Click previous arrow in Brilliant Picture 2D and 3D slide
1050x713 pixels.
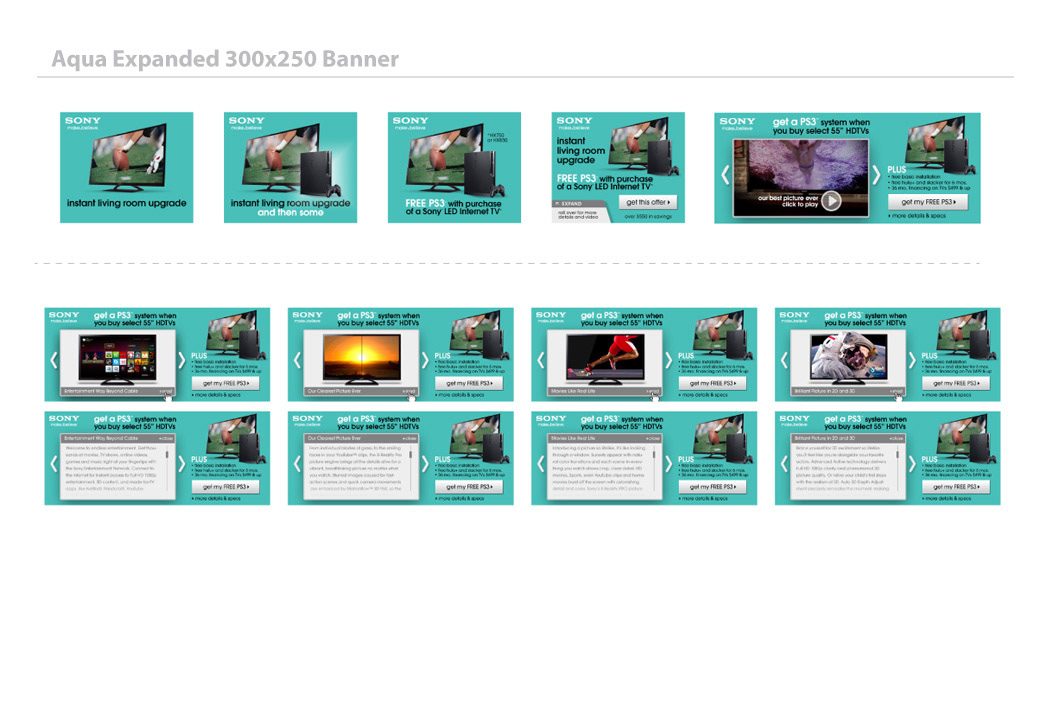coord(784,360)
